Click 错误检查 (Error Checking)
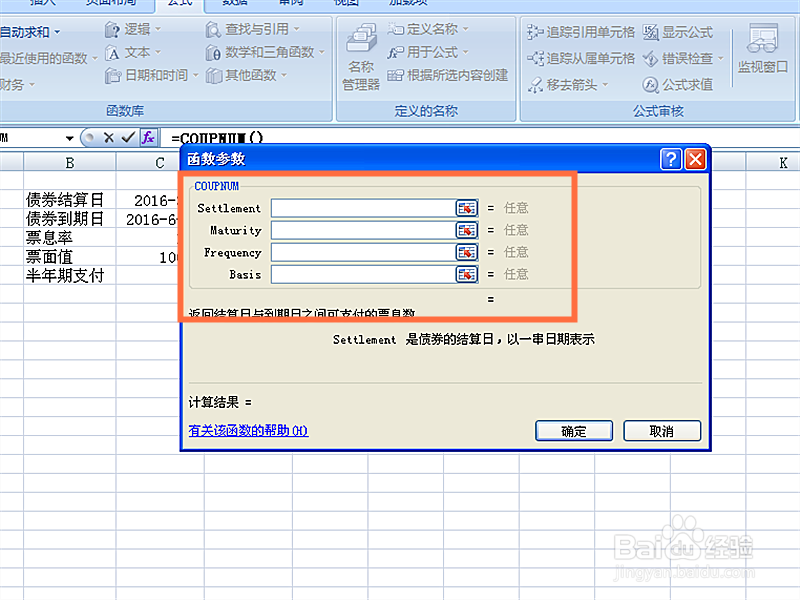800x600 pixels. [683, 58]
